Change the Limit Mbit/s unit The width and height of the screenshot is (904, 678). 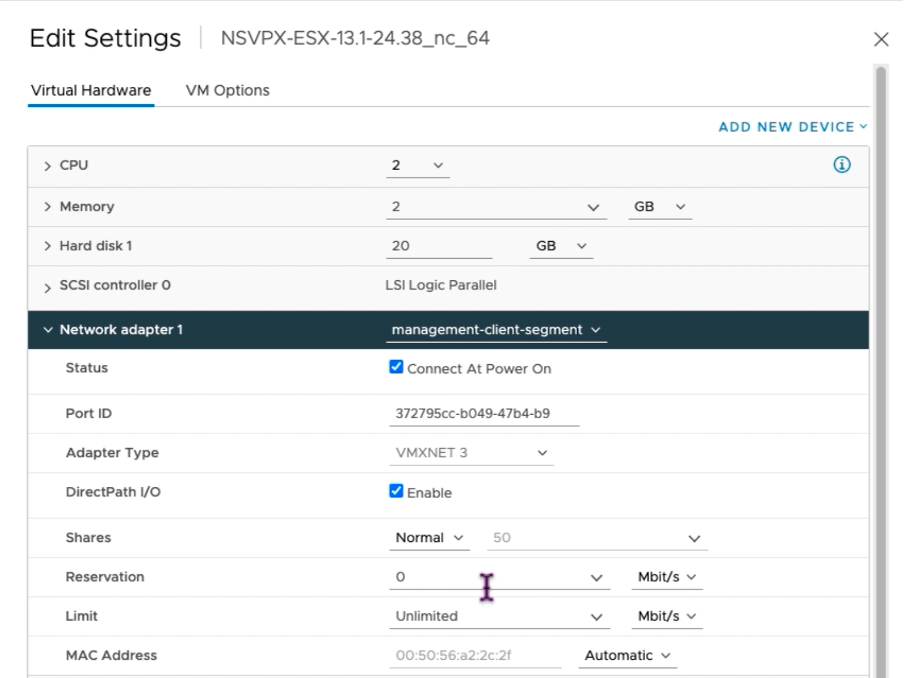tap(667, 616)
